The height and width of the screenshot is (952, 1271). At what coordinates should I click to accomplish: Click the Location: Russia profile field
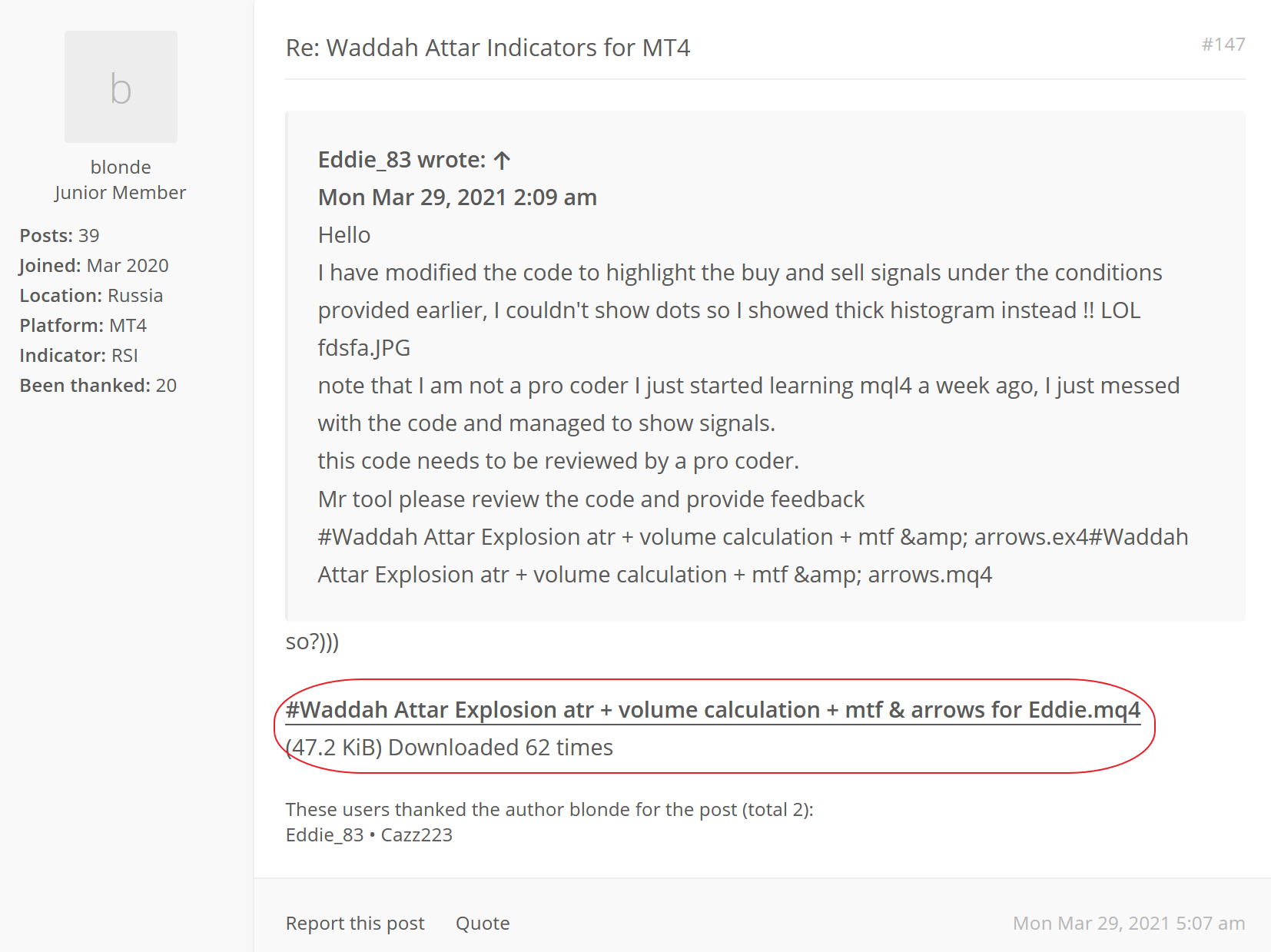click(x=91, y=296)
